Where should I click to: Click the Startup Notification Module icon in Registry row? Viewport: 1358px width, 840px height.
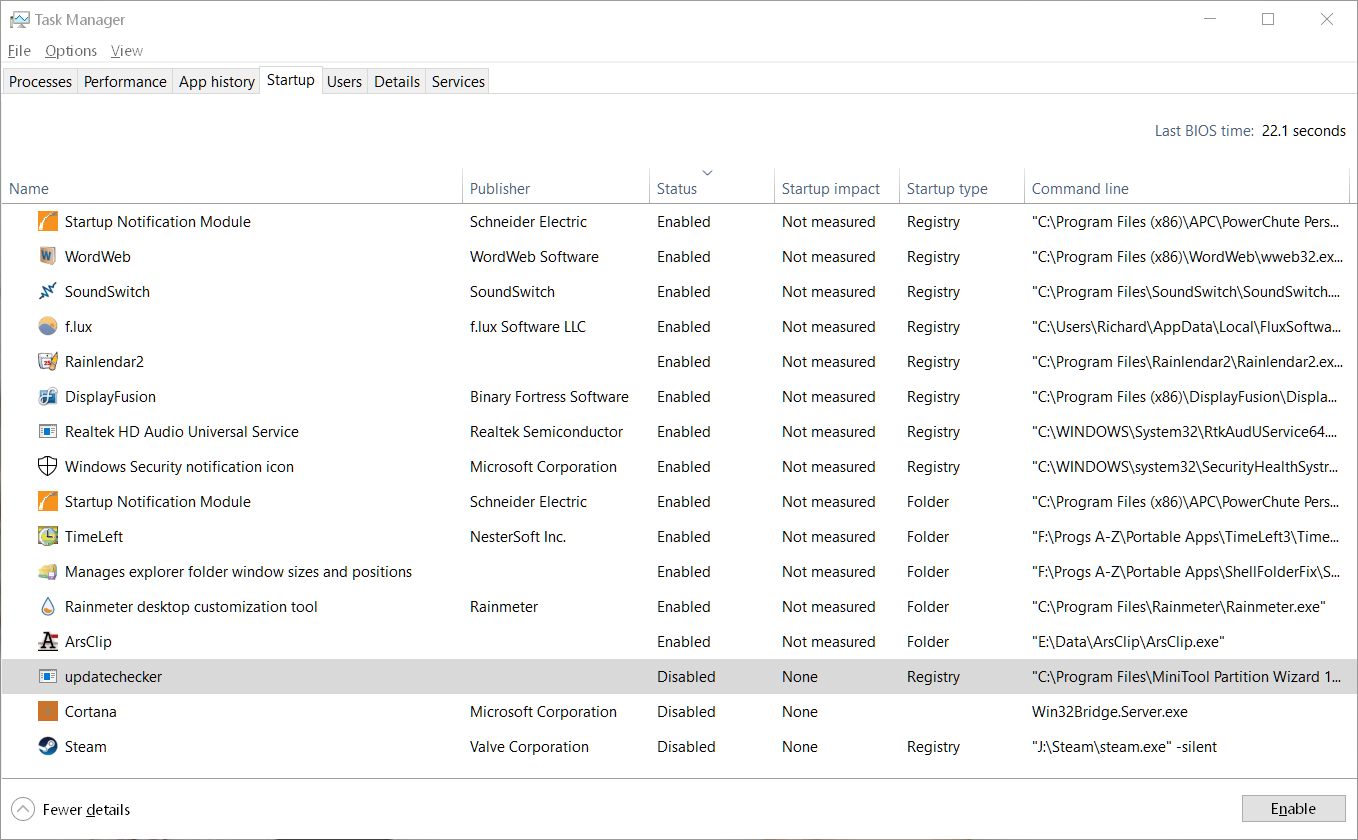coord(48,222)
